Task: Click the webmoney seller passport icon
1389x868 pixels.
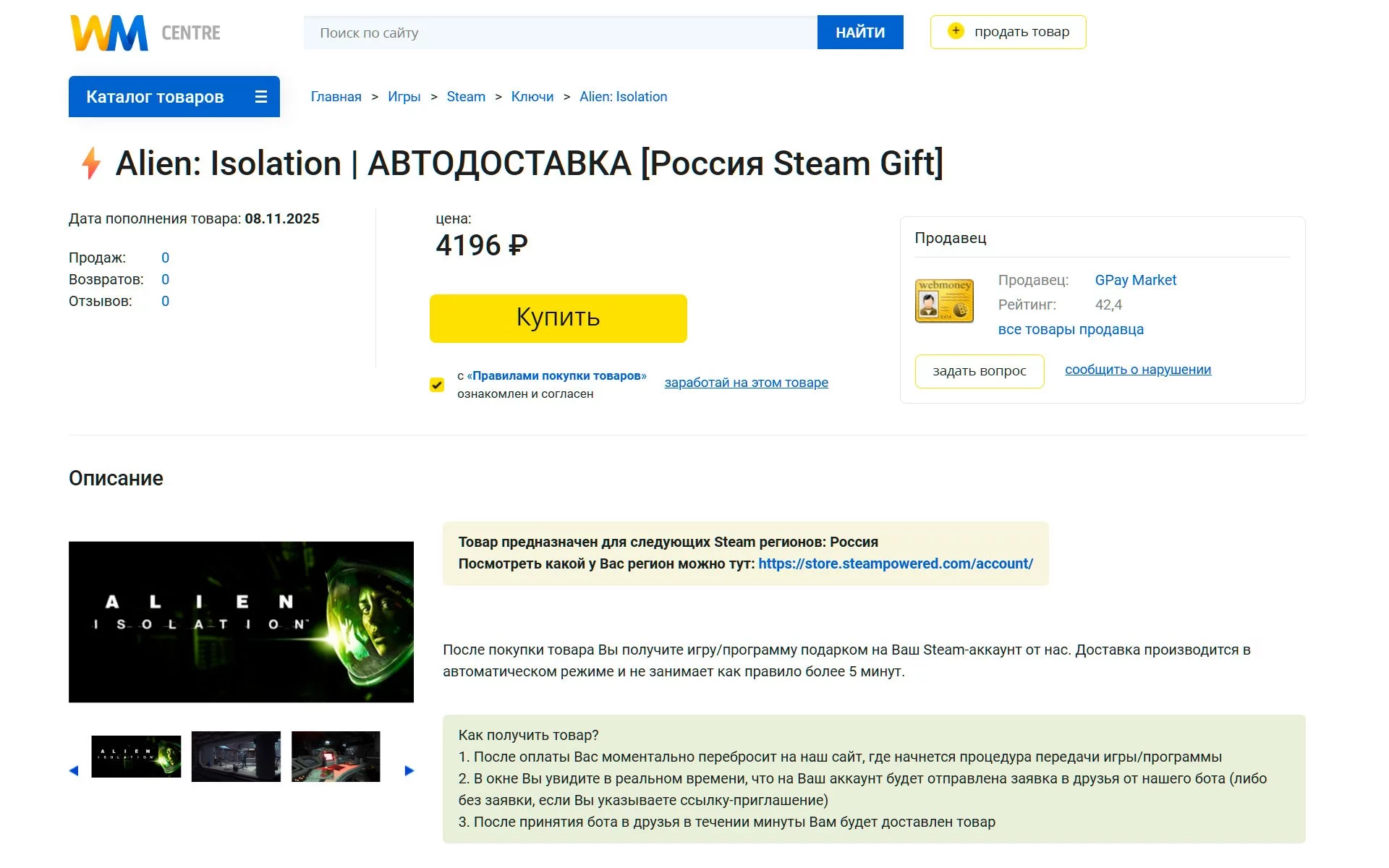Action: 944,301
